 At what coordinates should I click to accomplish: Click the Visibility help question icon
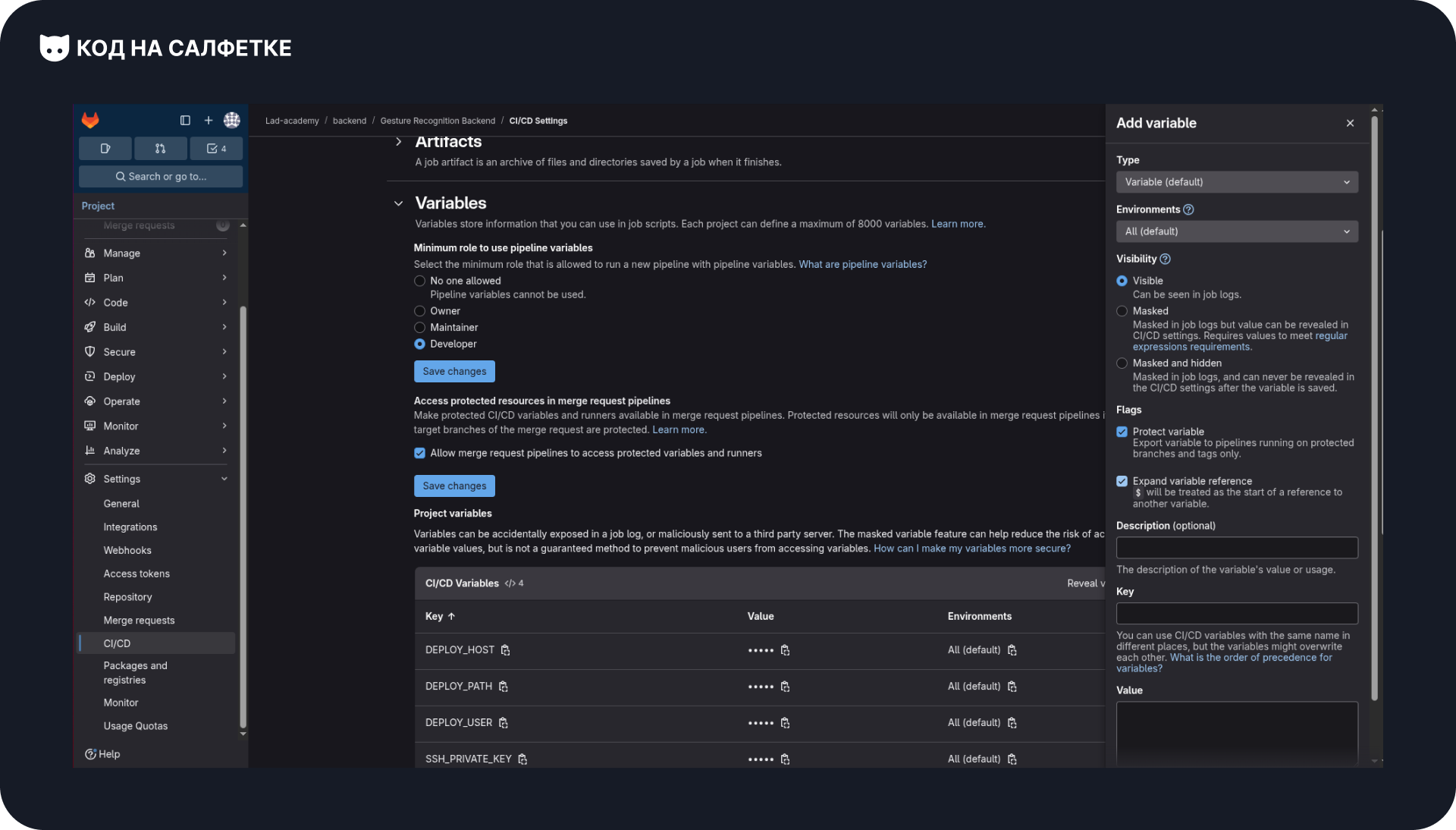pos(1166,259)
